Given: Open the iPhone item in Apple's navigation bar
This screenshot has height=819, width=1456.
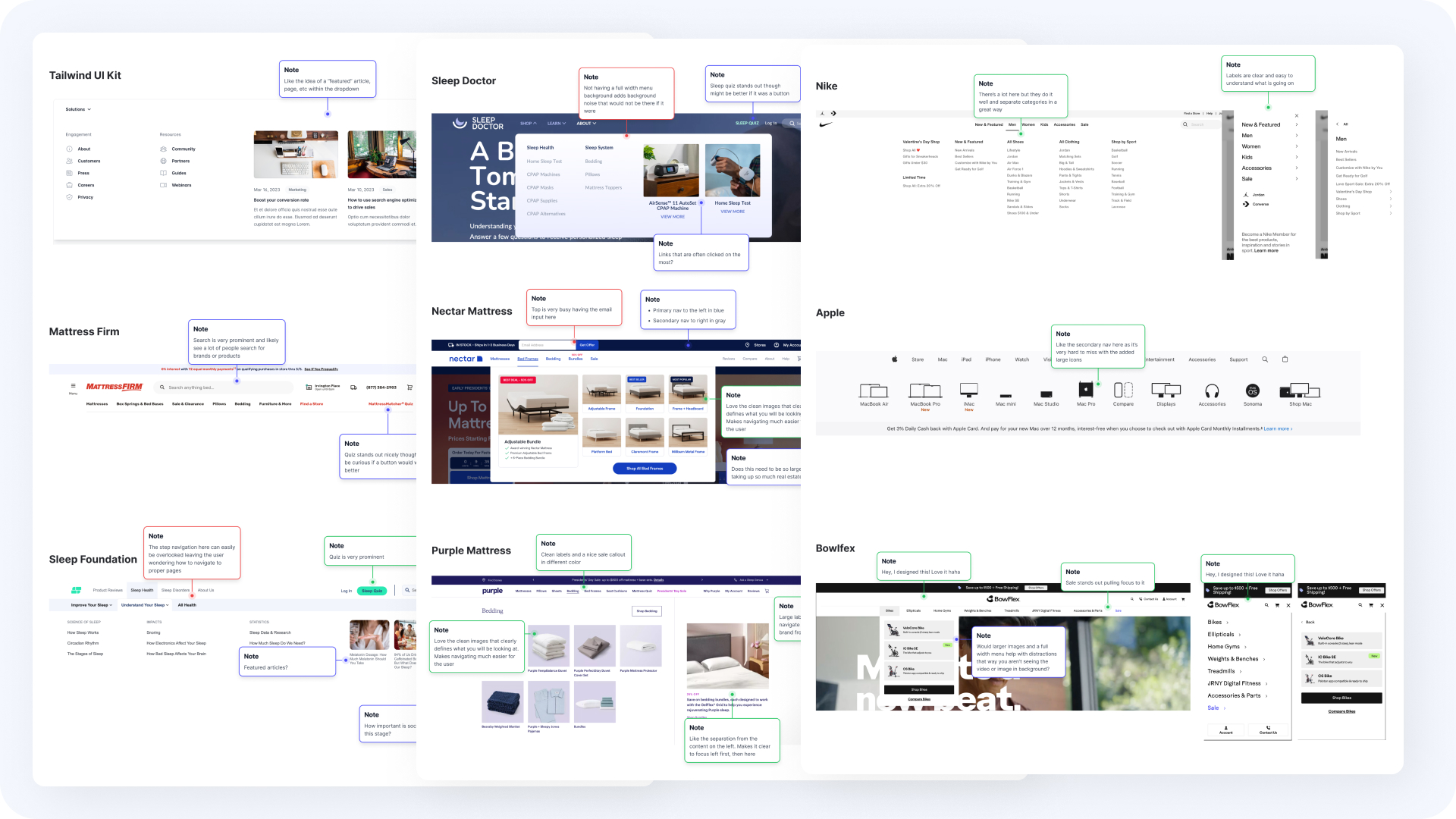Looking at the screenshot, I should [993, 359].
